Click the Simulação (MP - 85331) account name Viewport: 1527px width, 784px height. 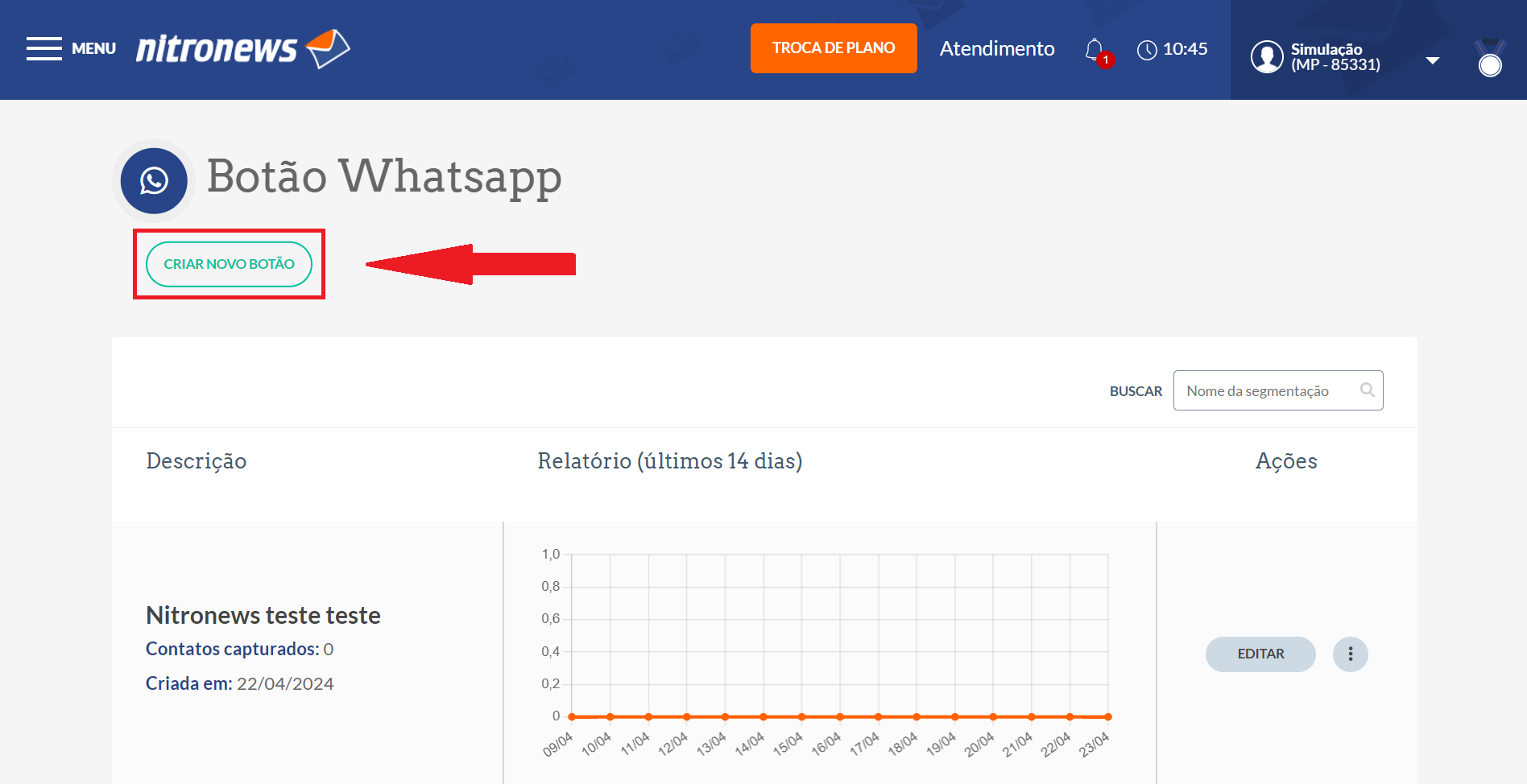coord(1335,57)
